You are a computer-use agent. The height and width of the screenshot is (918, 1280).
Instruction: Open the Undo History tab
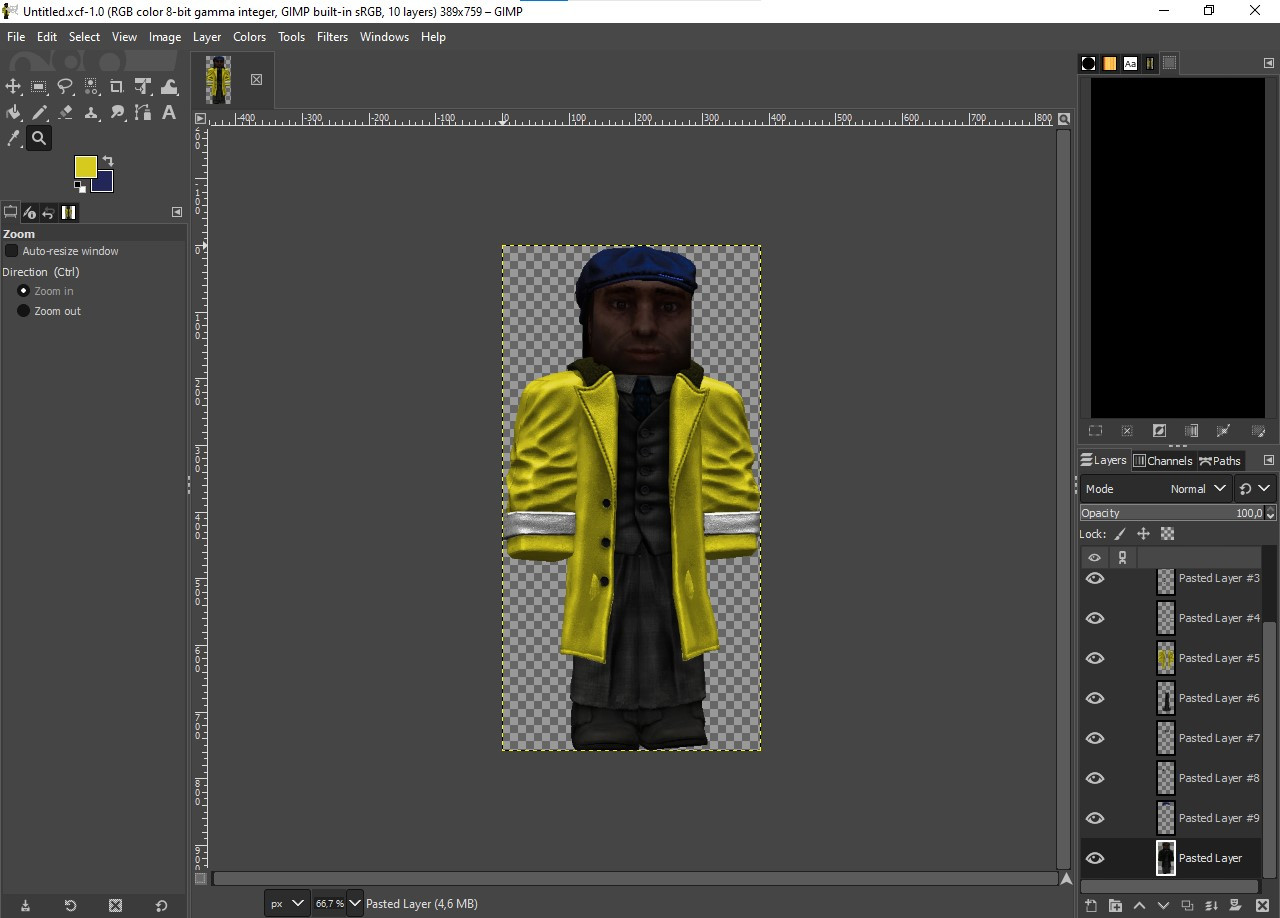tap(48, 212)
